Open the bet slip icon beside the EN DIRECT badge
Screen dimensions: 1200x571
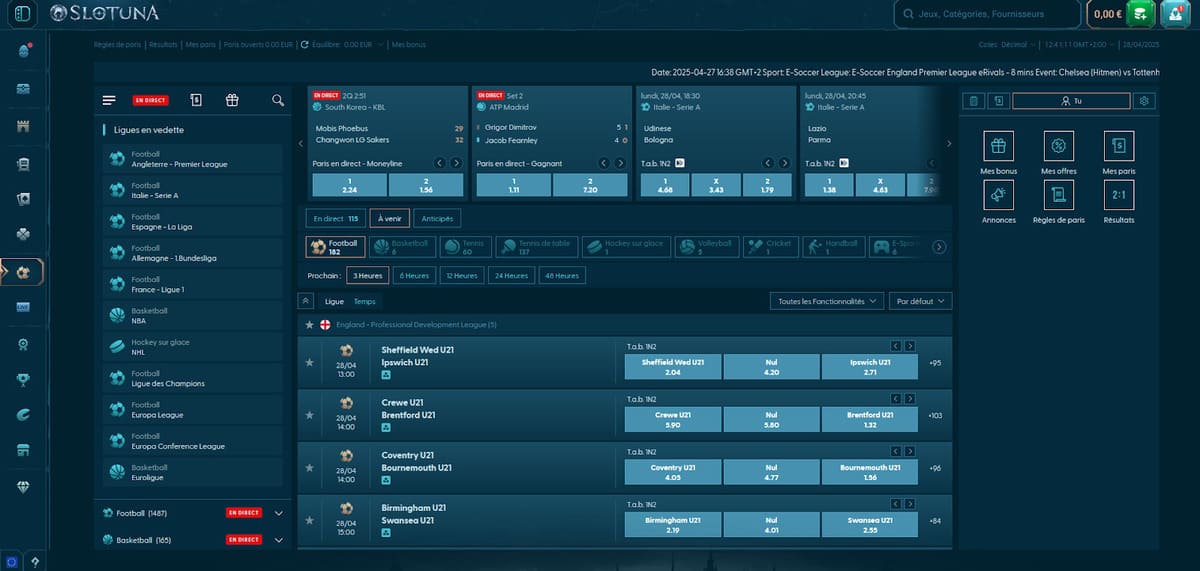tap(196, 100)
